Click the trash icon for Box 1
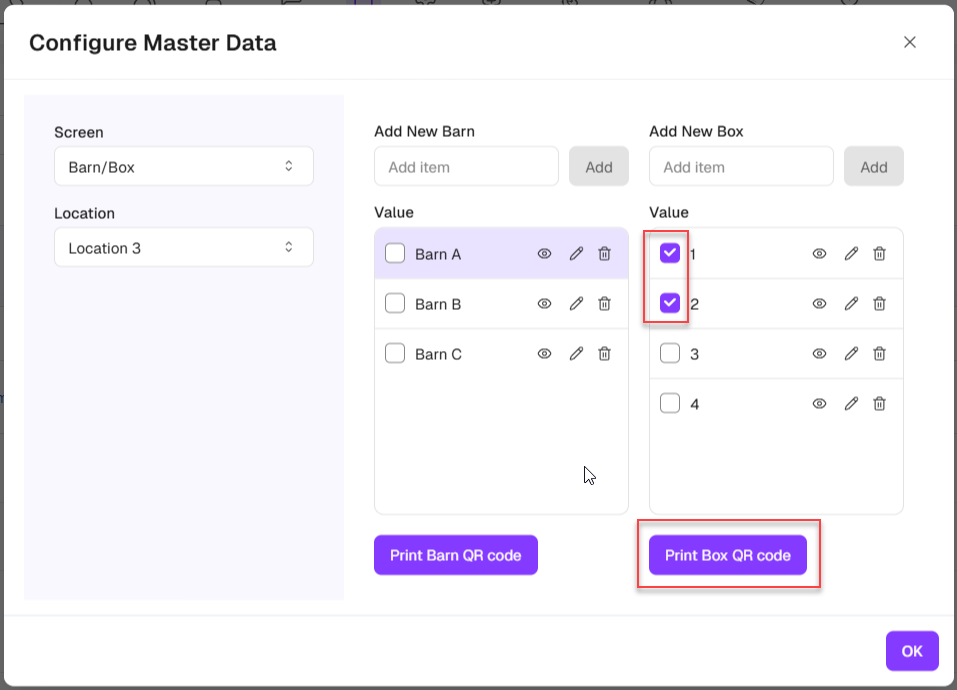This screenshot has width=957, height=690. coord(879,254)
